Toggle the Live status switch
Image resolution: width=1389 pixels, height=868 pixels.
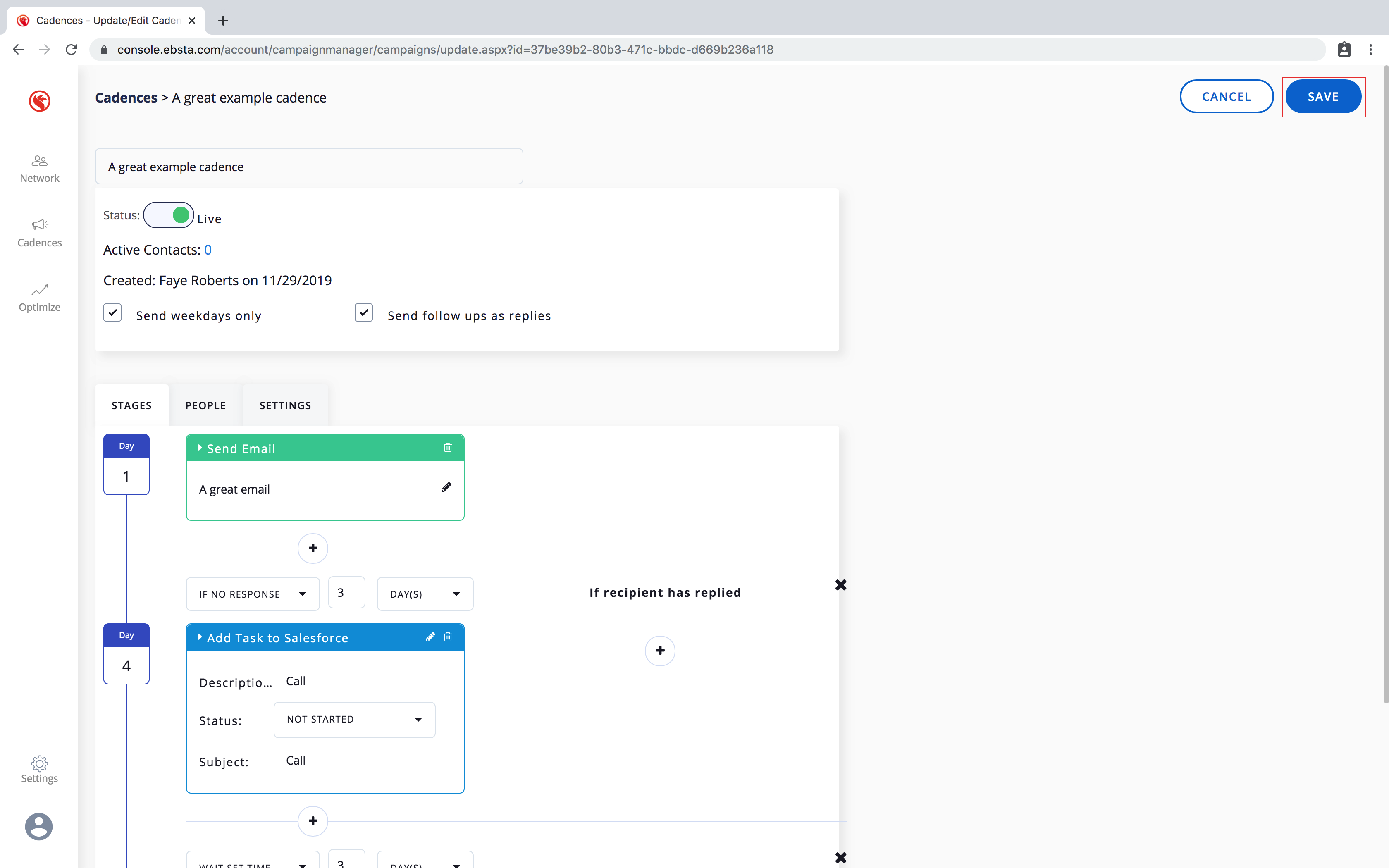tap(169, 215)
